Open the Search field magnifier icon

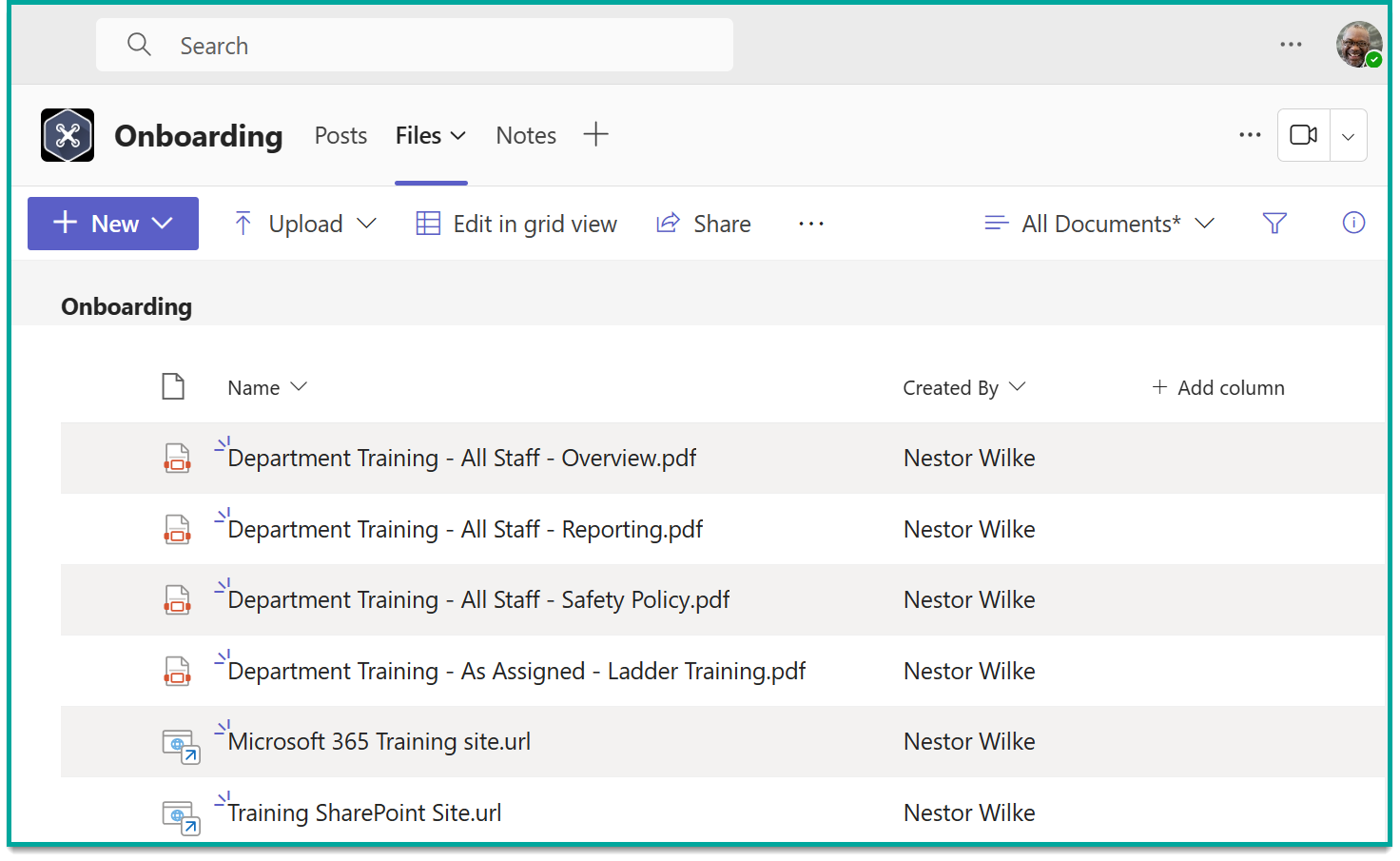click(139, 45)
